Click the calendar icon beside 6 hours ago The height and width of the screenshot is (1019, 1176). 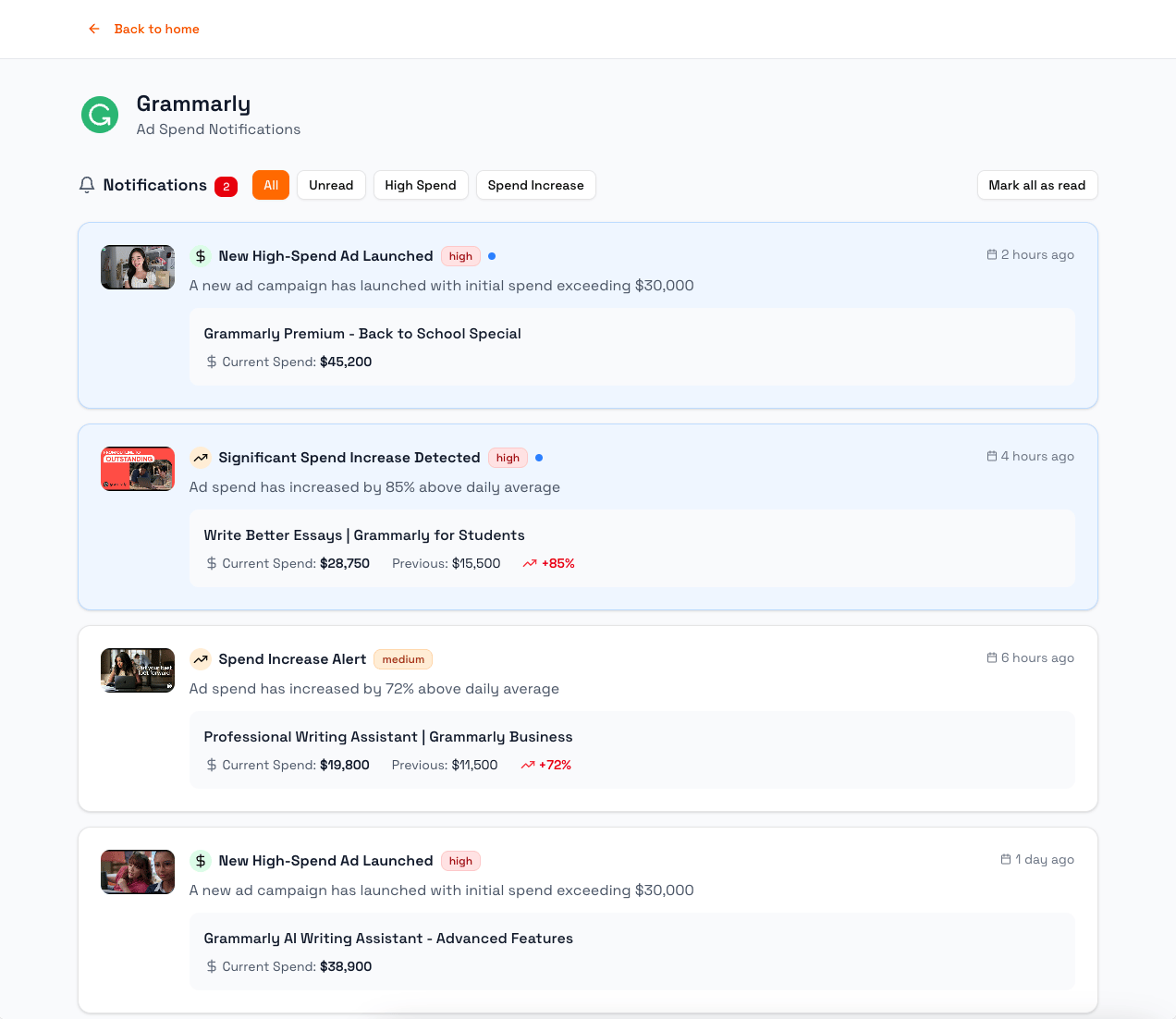pos(992,657)
